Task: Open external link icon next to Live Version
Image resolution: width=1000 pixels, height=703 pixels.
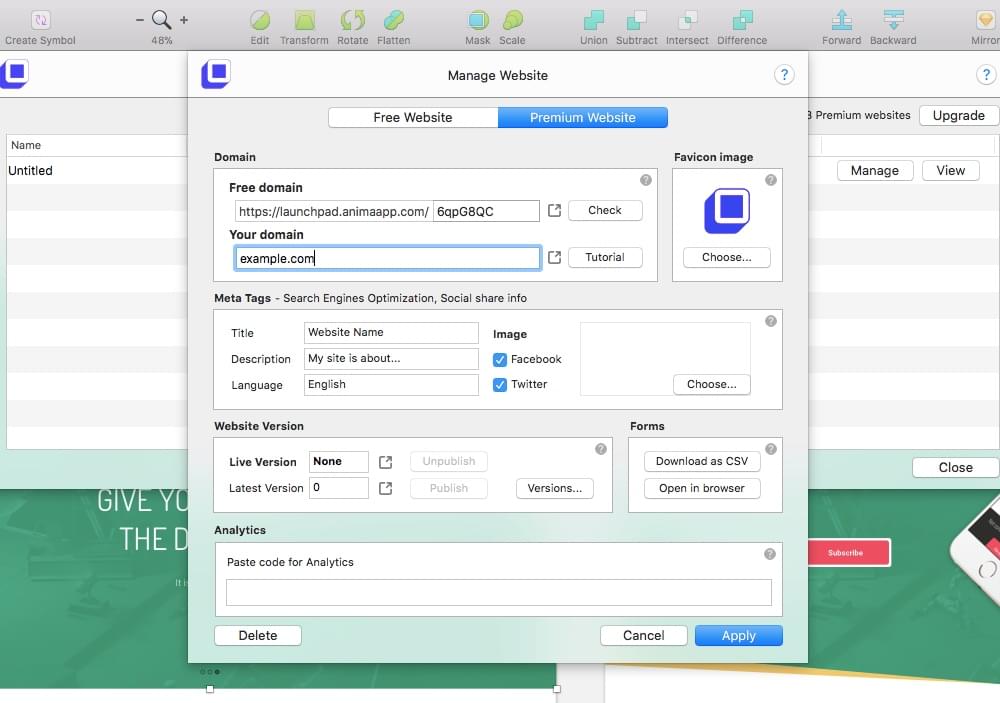Action: point(386,462)
